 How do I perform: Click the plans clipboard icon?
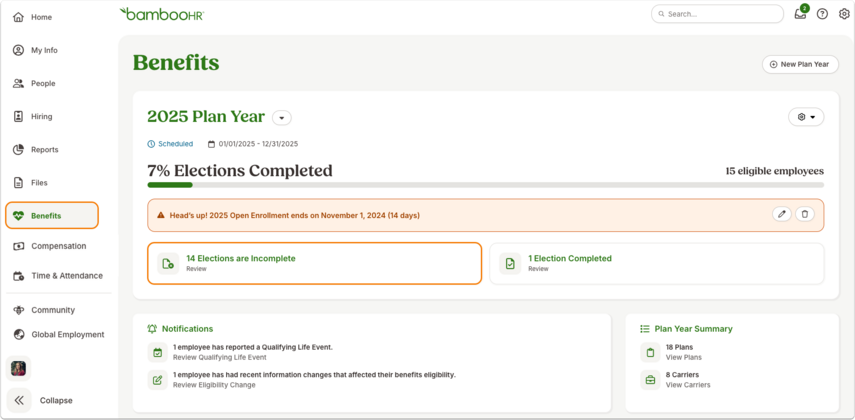(x=650, y=352)
